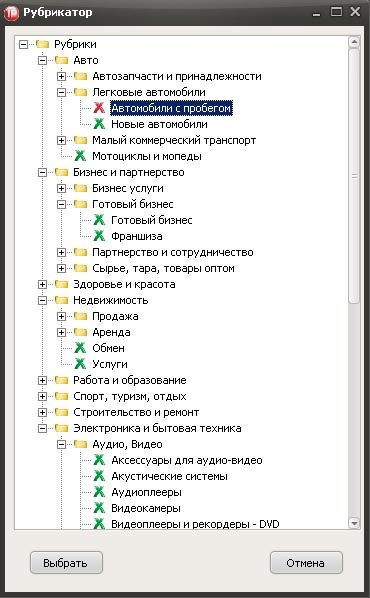Click the green X icon beside Франшиза

(99, 236)
